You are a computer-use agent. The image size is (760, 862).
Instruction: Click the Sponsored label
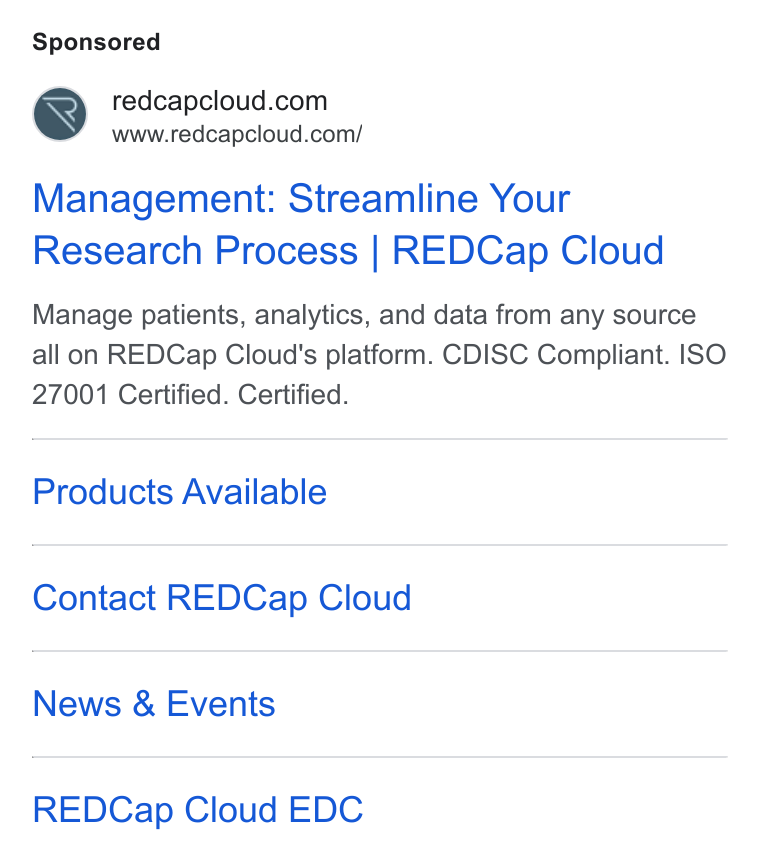click(96, 42)
